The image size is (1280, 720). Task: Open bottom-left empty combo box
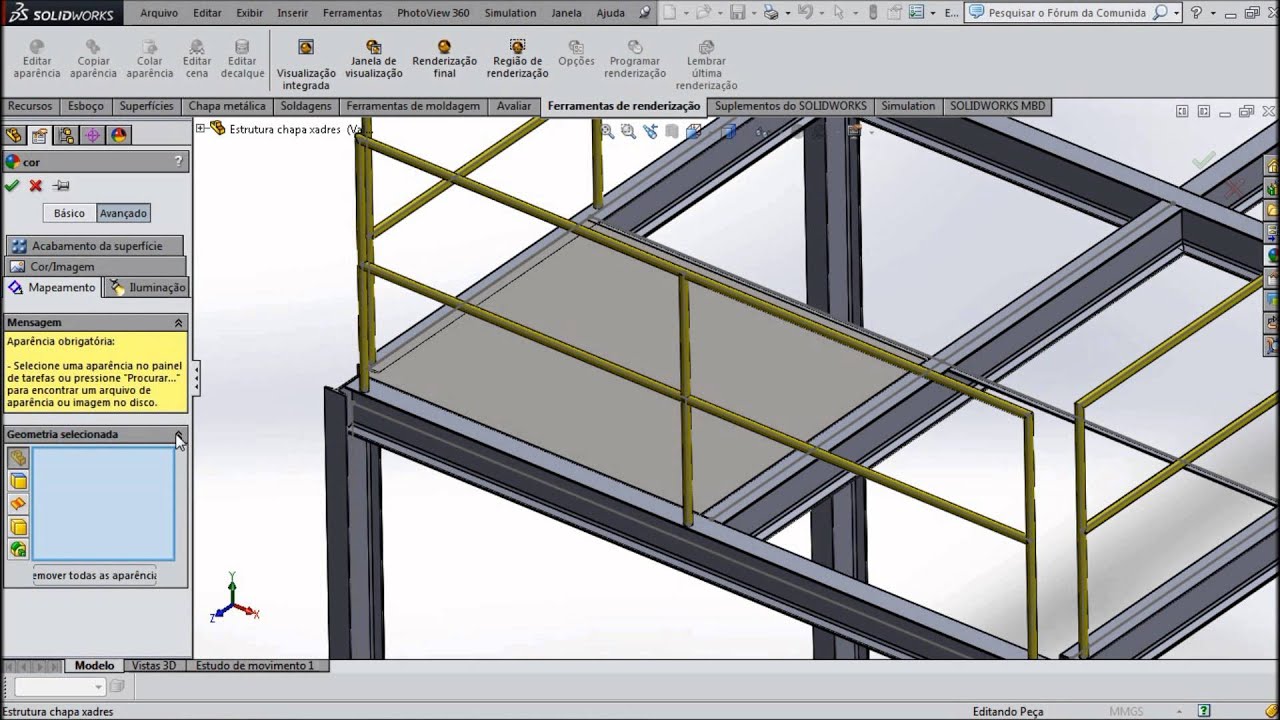[59, 686]
